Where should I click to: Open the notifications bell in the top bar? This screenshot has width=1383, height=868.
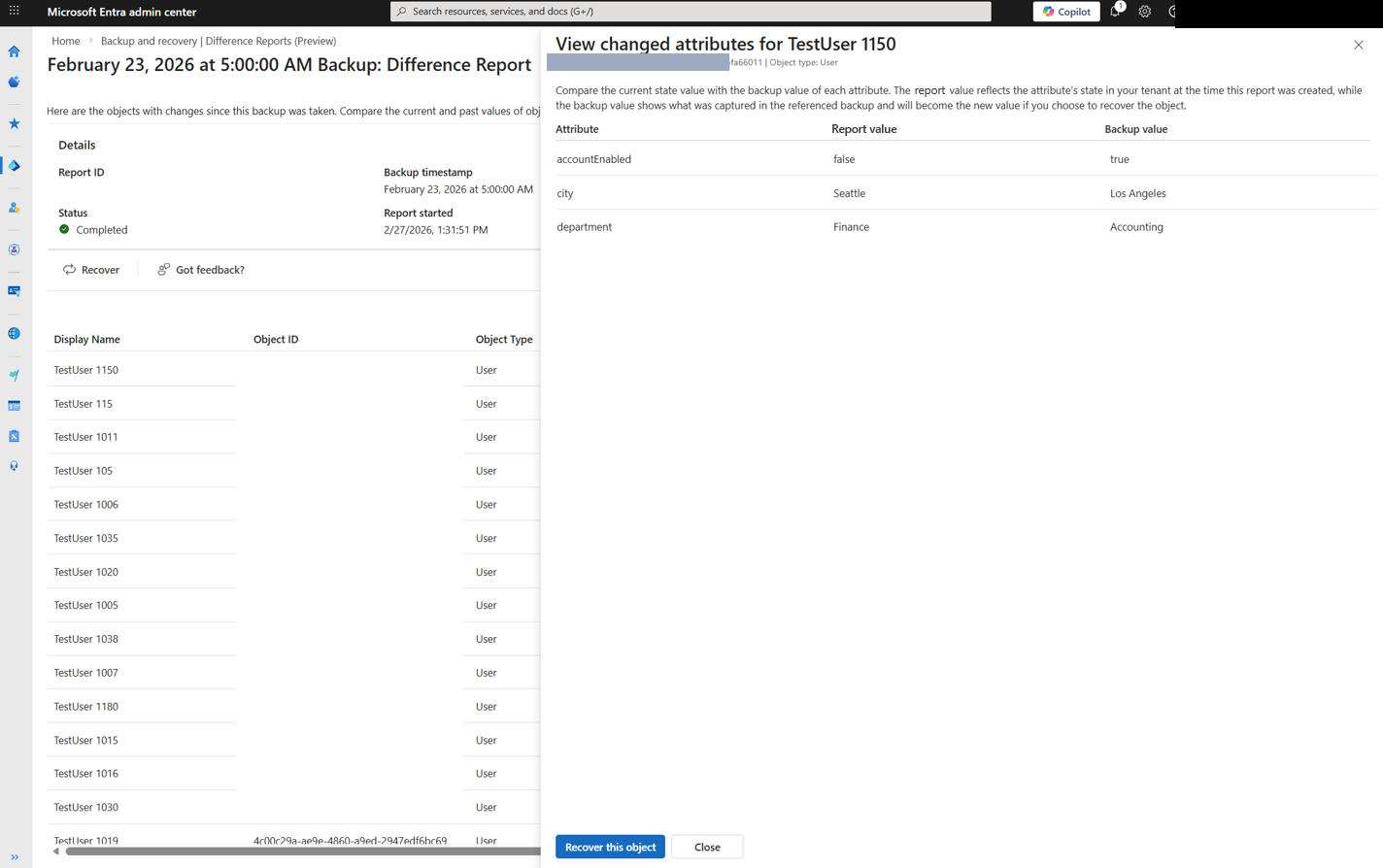(1113, 11)
